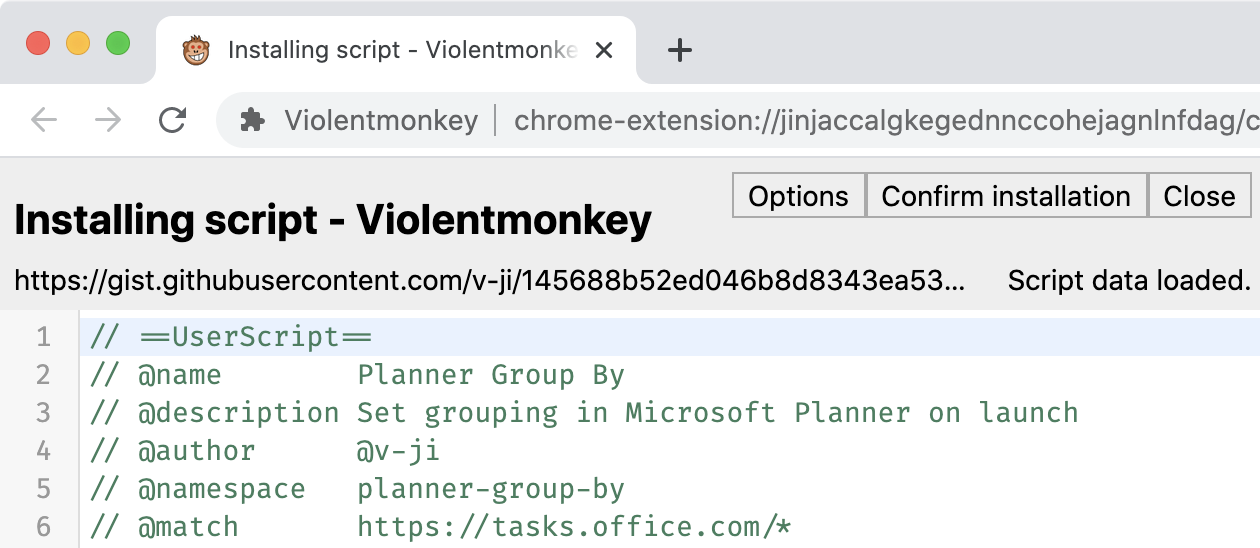Click Confirm installation button

click(x=1006, y=196)
